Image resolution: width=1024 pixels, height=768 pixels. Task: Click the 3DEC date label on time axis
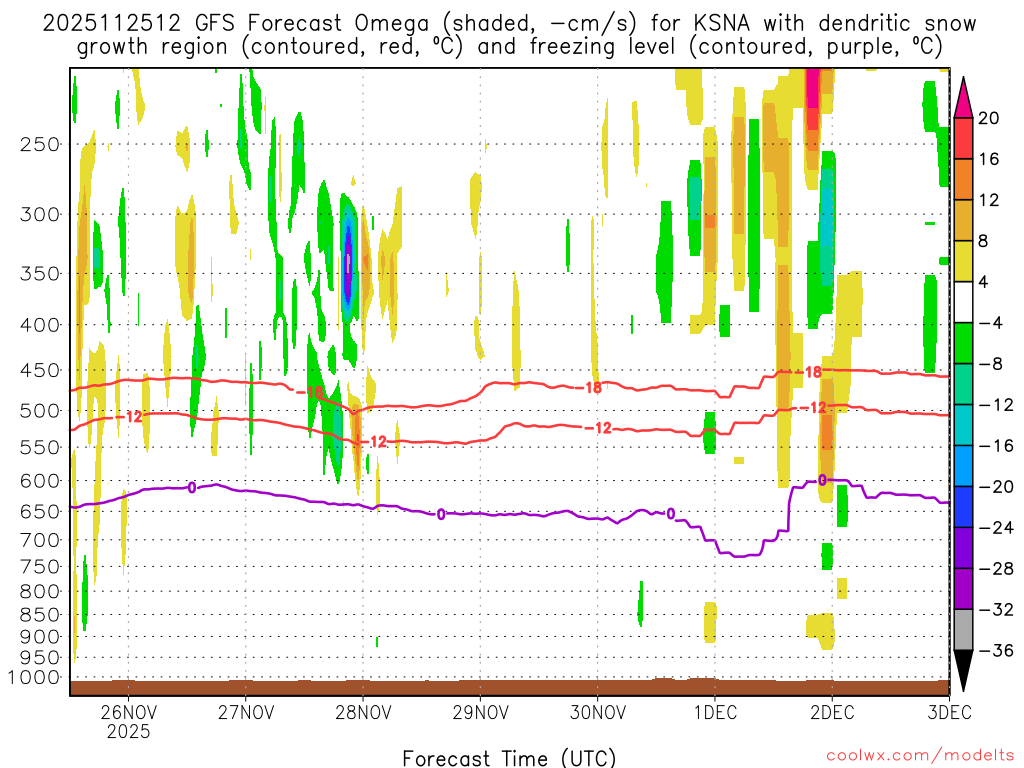tap(949, 712)
